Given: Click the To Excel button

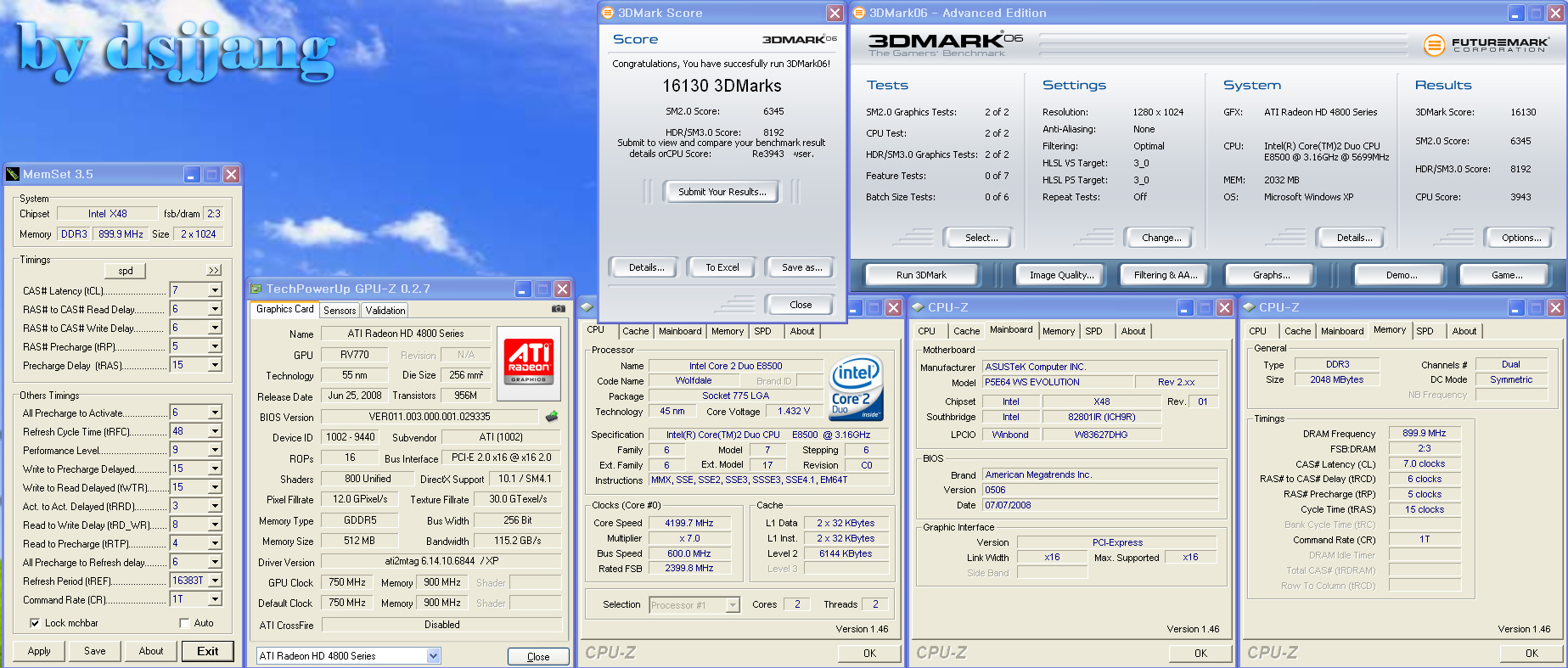Looking at the screenshot, I should pos(722,267).
